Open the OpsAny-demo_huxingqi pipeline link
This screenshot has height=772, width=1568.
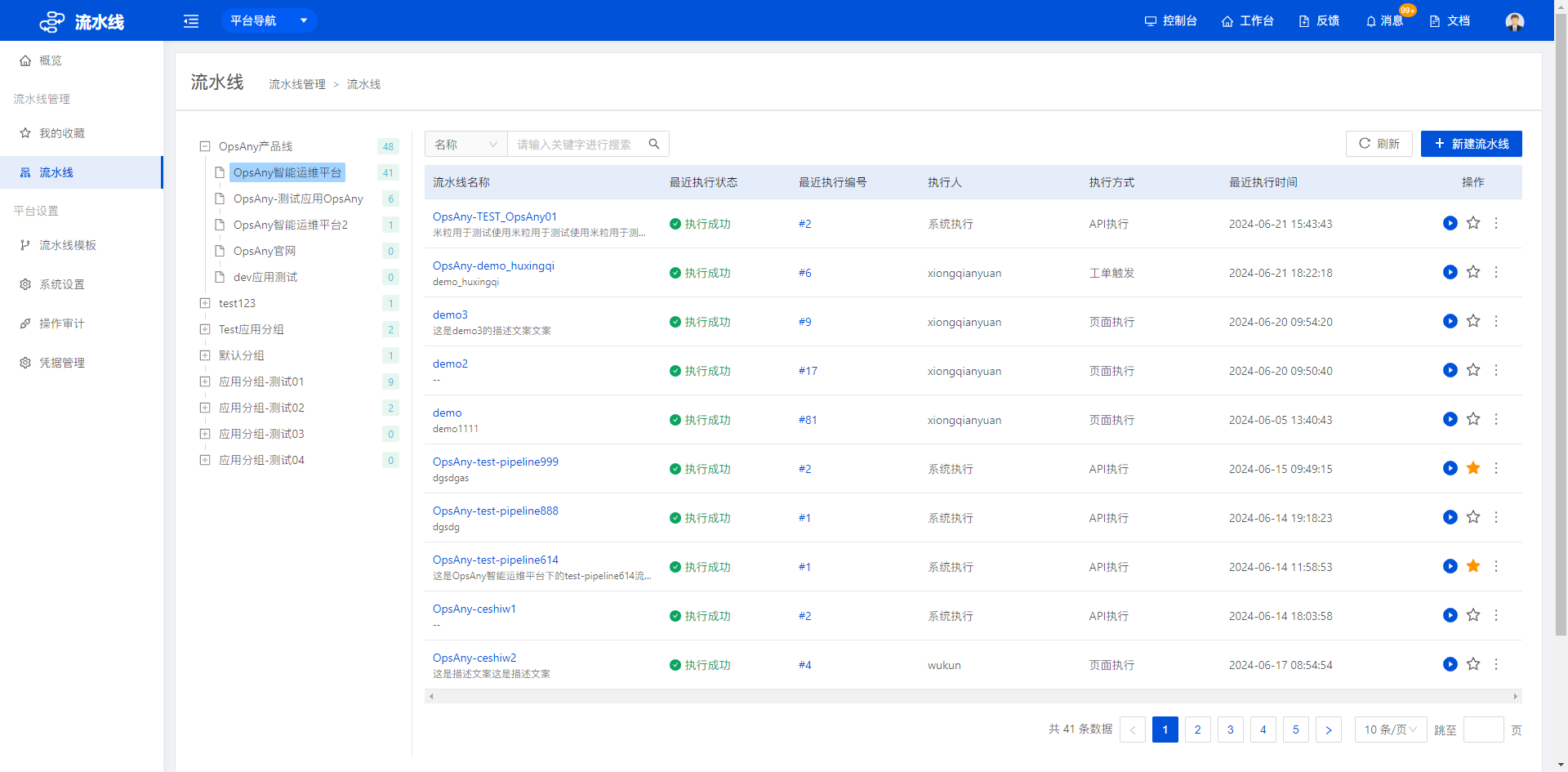point(493,266)
